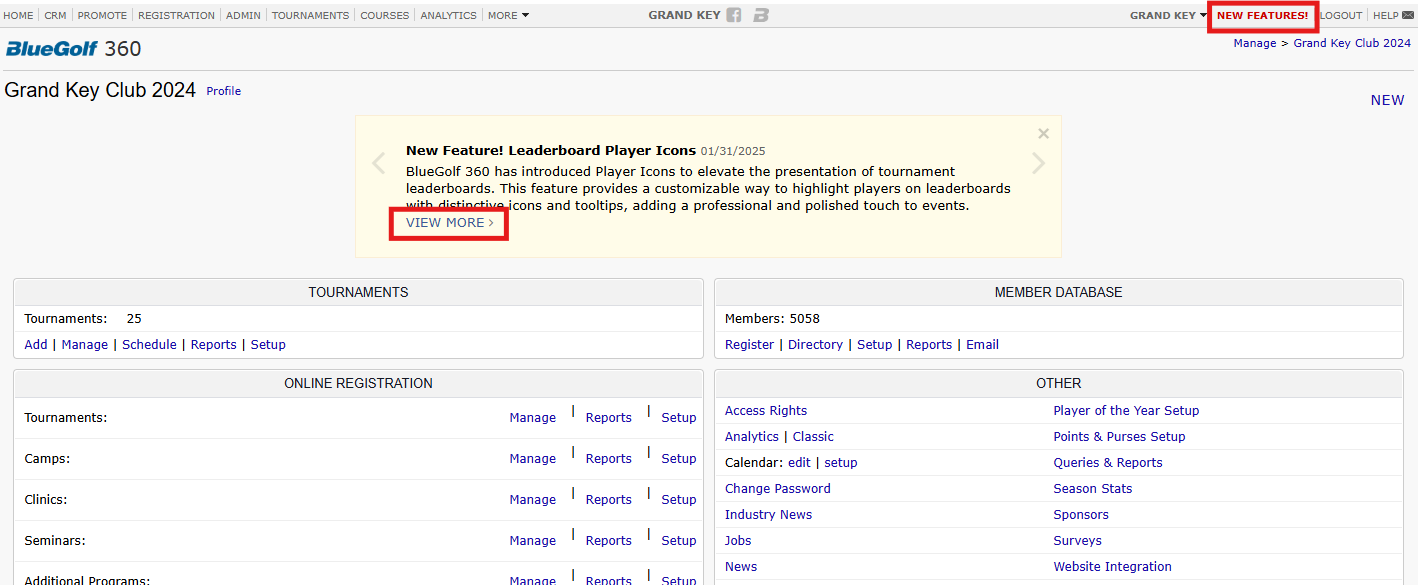Open Reports in the Seminars row
The height and width of the screenshot is (585, 1418).
click(x=609, y=541)
